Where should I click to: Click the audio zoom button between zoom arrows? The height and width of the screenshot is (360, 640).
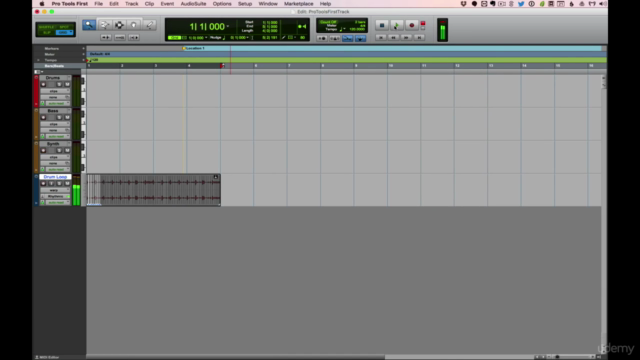(x=120, y=38)
